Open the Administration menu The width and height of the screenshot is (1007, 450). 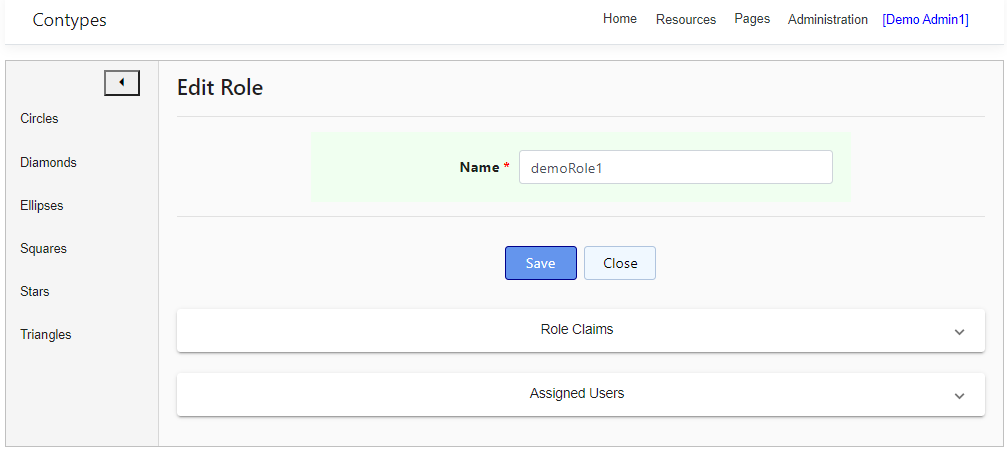pyautogui.click(x=828, y=20)
